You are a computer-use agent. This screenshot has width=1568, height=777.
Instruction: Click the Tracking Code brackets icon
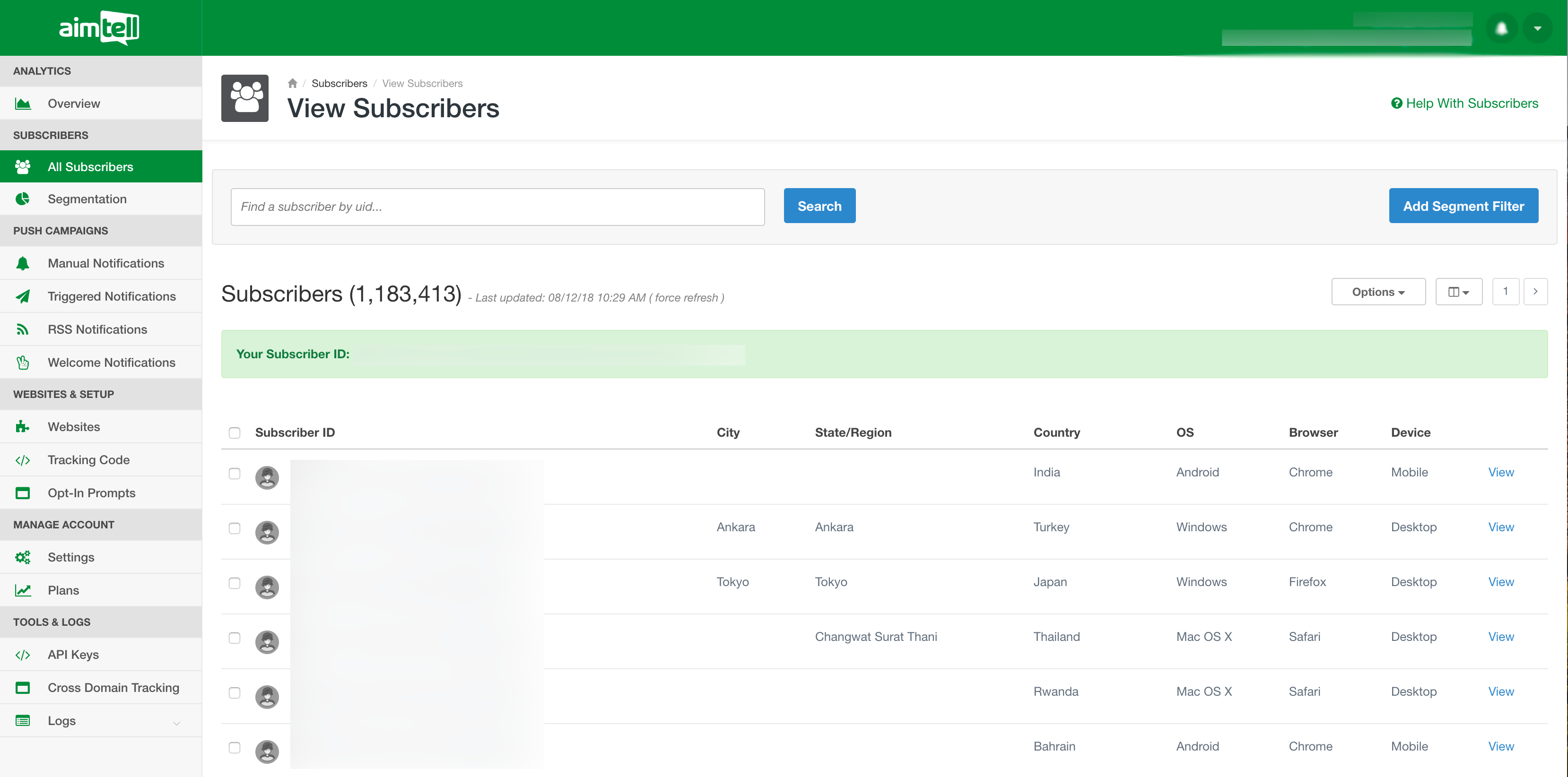click(x=23, y=460)
